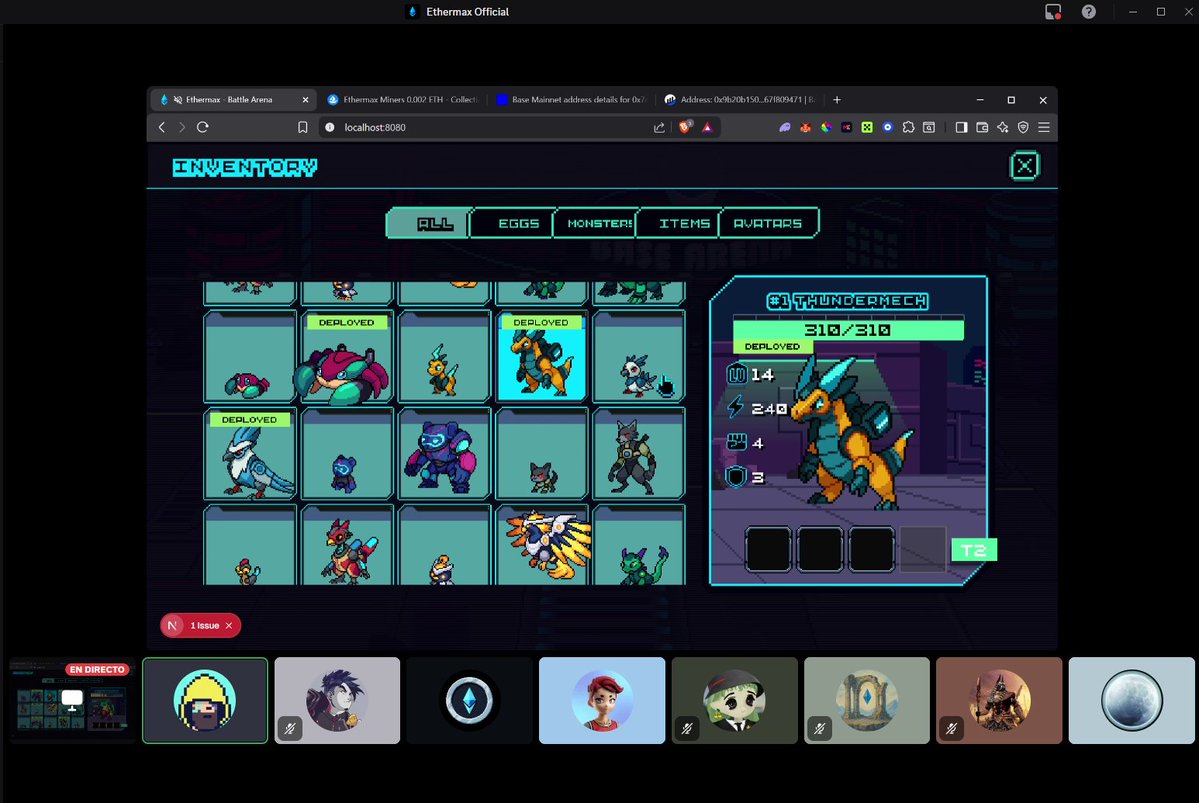The image size is (1199, 803).
Task: Switch to the EGGS inventory tab
Action: [514, 223]
